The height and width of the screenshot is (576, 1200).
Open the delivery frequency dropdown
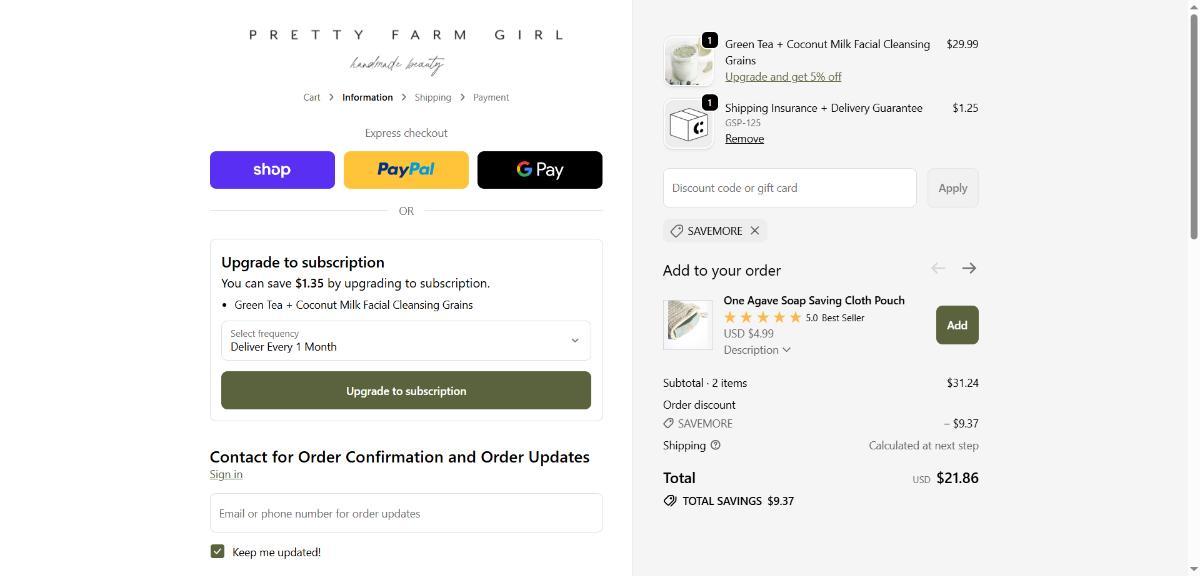click(x=406, y=341)
